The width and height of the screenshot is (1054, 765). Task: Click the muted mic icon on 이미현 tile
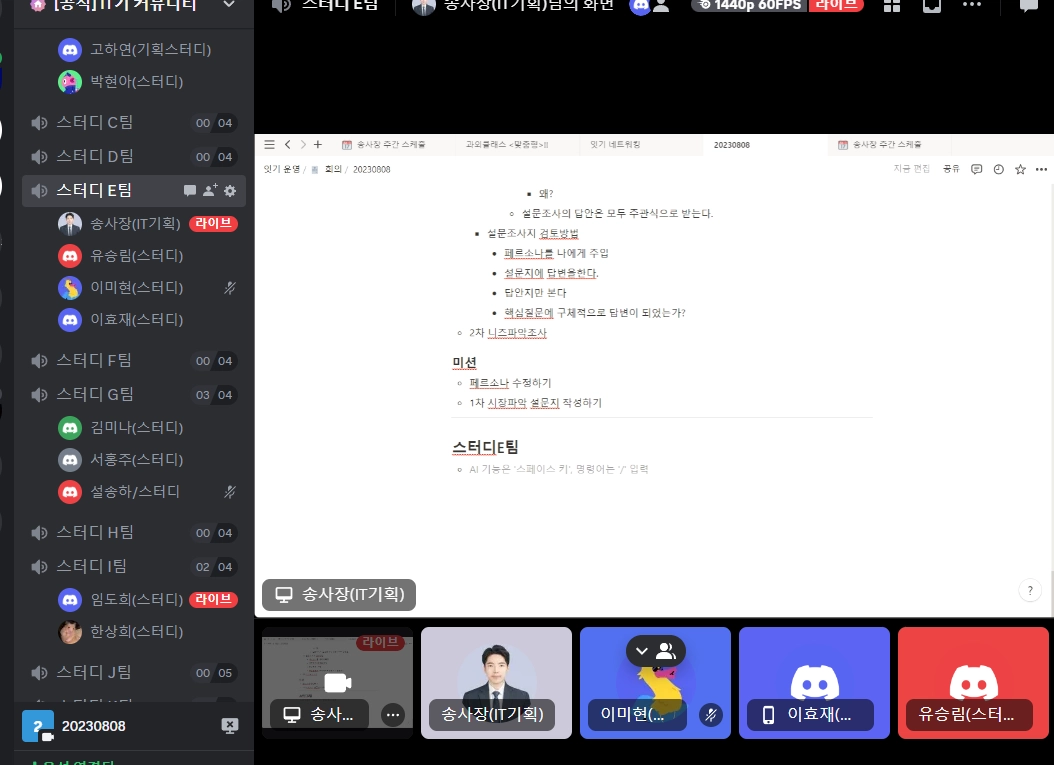[x=711, y=715]
